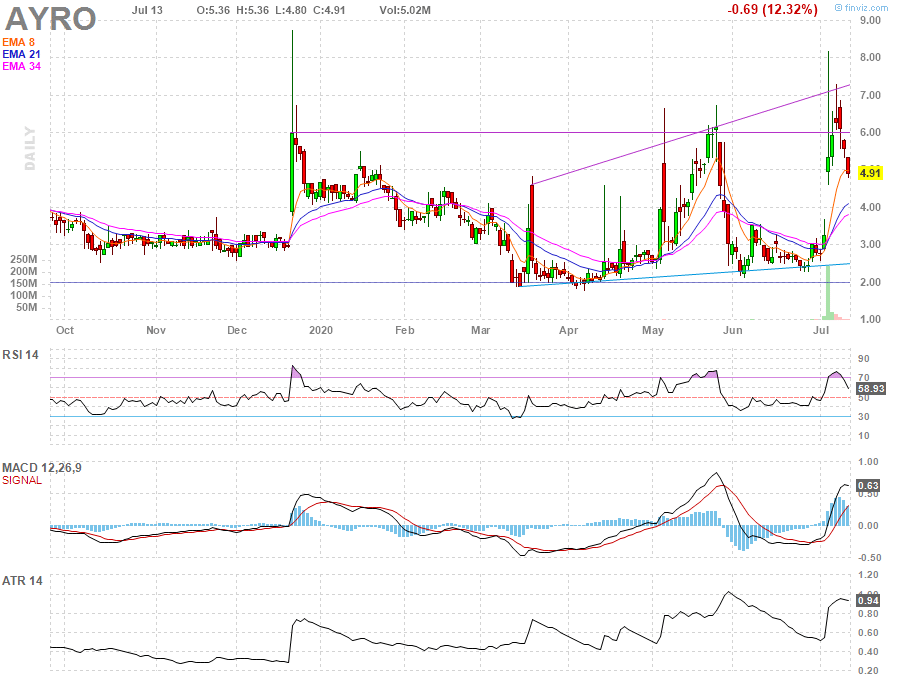Click the EMA 34 legend label
The image size is (900, 679).
click(x=21, y=67)
